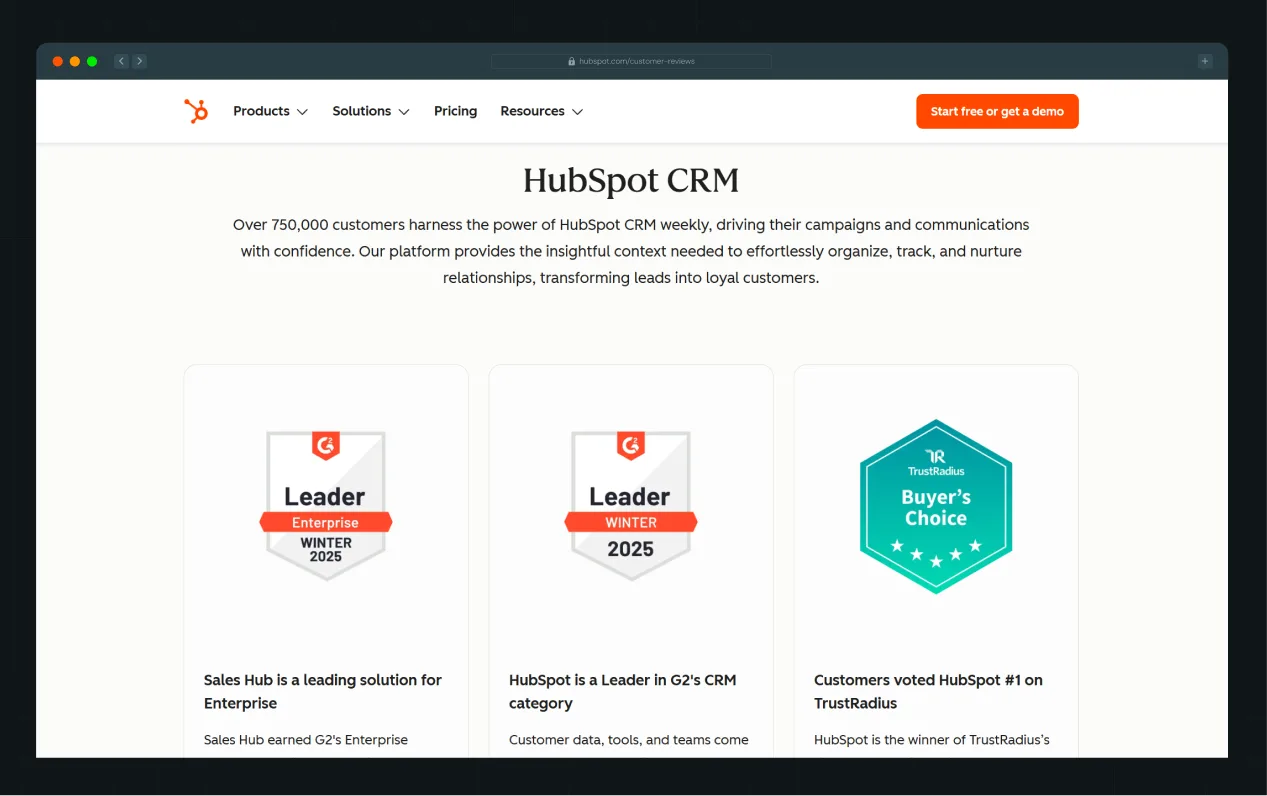1267x796 pixels.
Task: Expand the Resources dropdown menu
Action: (x=541, y=111)
